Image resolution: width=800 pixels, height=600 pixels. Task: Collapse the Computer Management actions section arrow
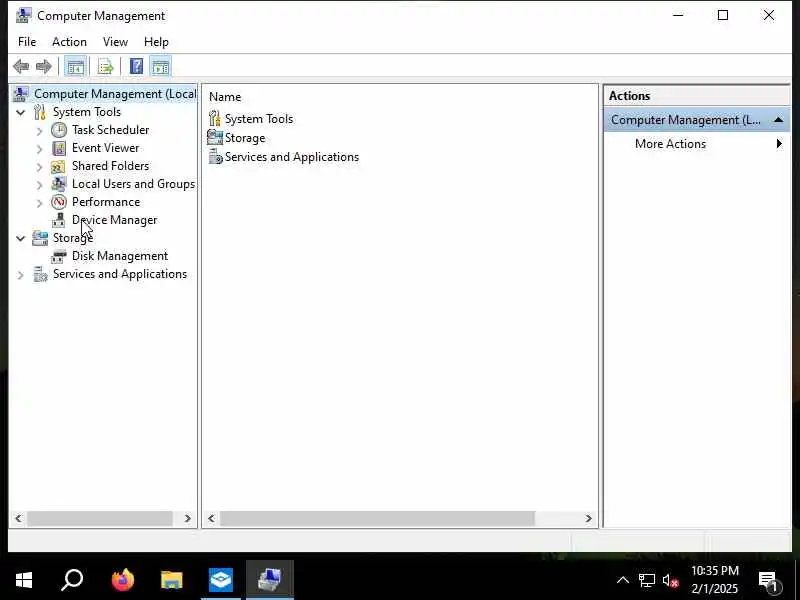tap(779, 120)
